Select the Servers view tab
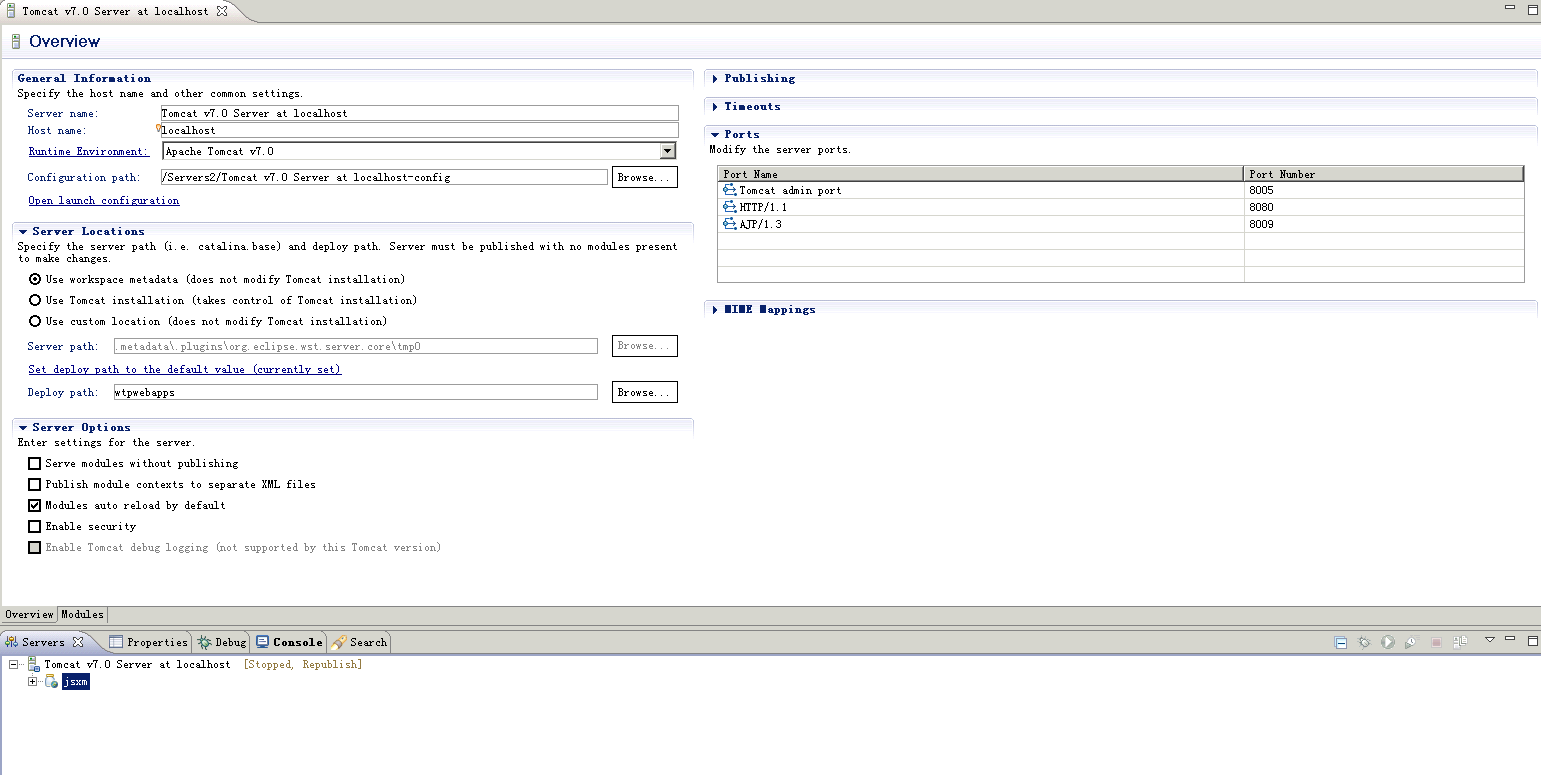The height and width of the screenshot is (775, 1541). tap(43, 642)
